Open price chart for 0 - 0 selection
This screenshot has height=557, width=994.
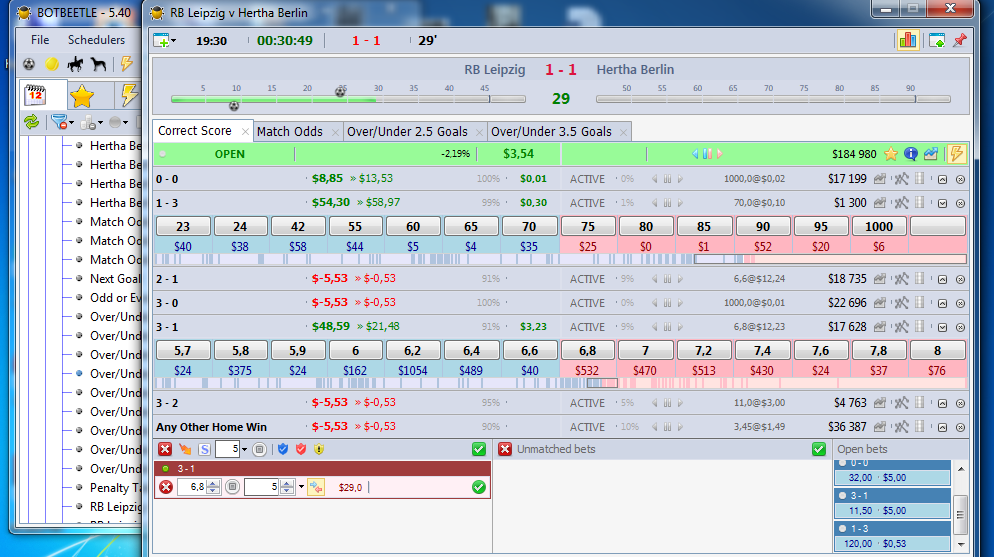coord(879,179)
